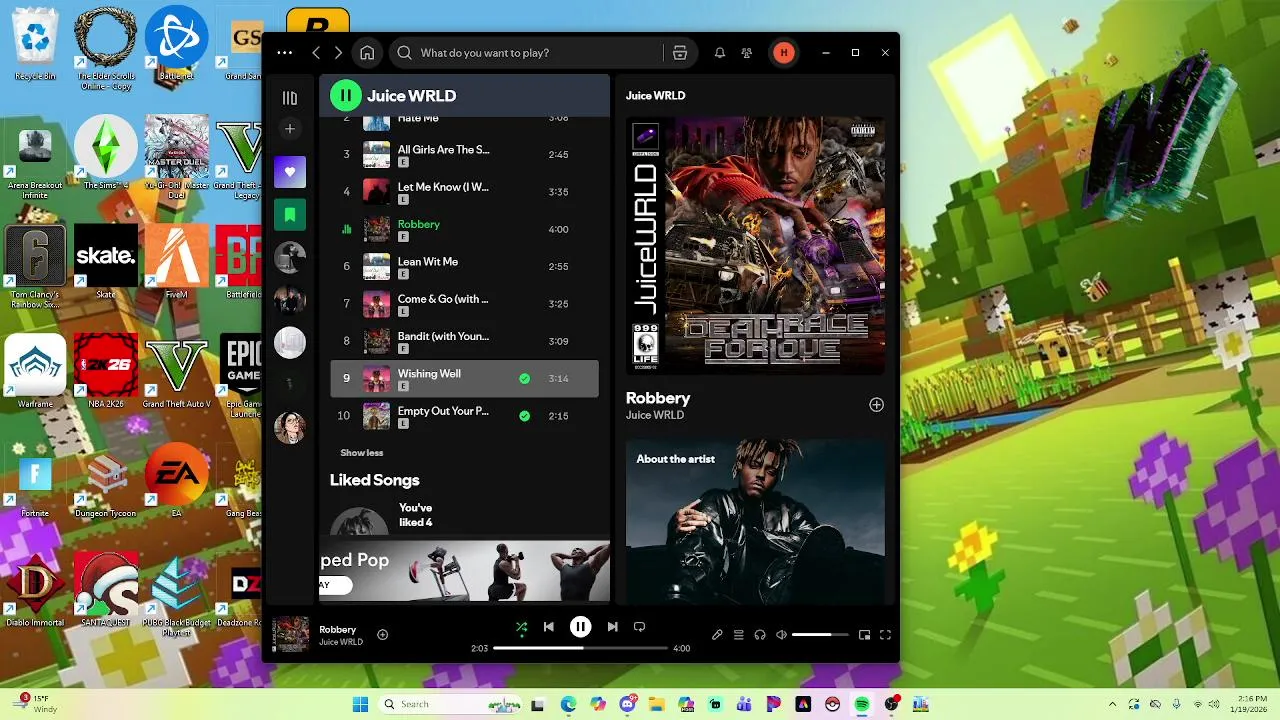Select the FiveM desktop shortcut
1280x720 pixels.
176,262
